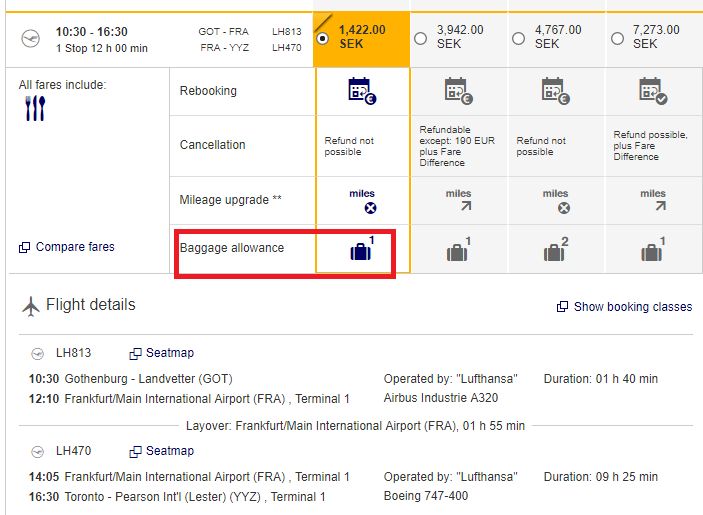
Task: Open the Seatmap link for flight LH470
Action: pyautogui.click(x=170, y=450)
